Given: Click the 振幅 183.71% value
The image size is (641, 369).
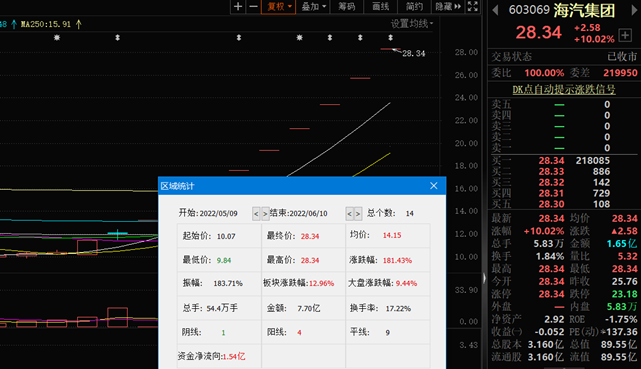Looking at the screenshot, I should pyautogui.click(x=228, y=283).
